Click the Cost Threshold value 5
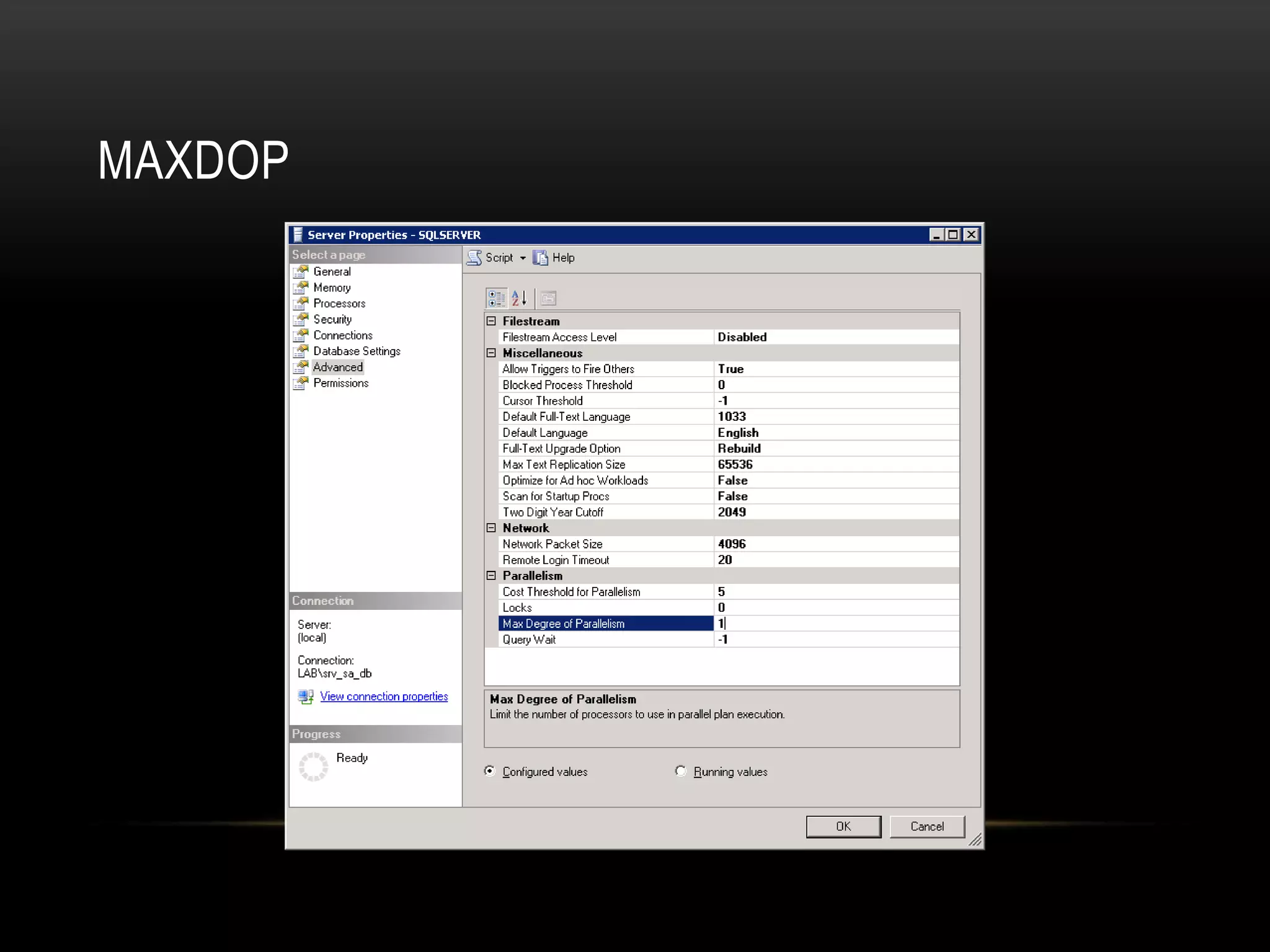This screenshot has width=1270, height=952. click(x=721, y=592)
